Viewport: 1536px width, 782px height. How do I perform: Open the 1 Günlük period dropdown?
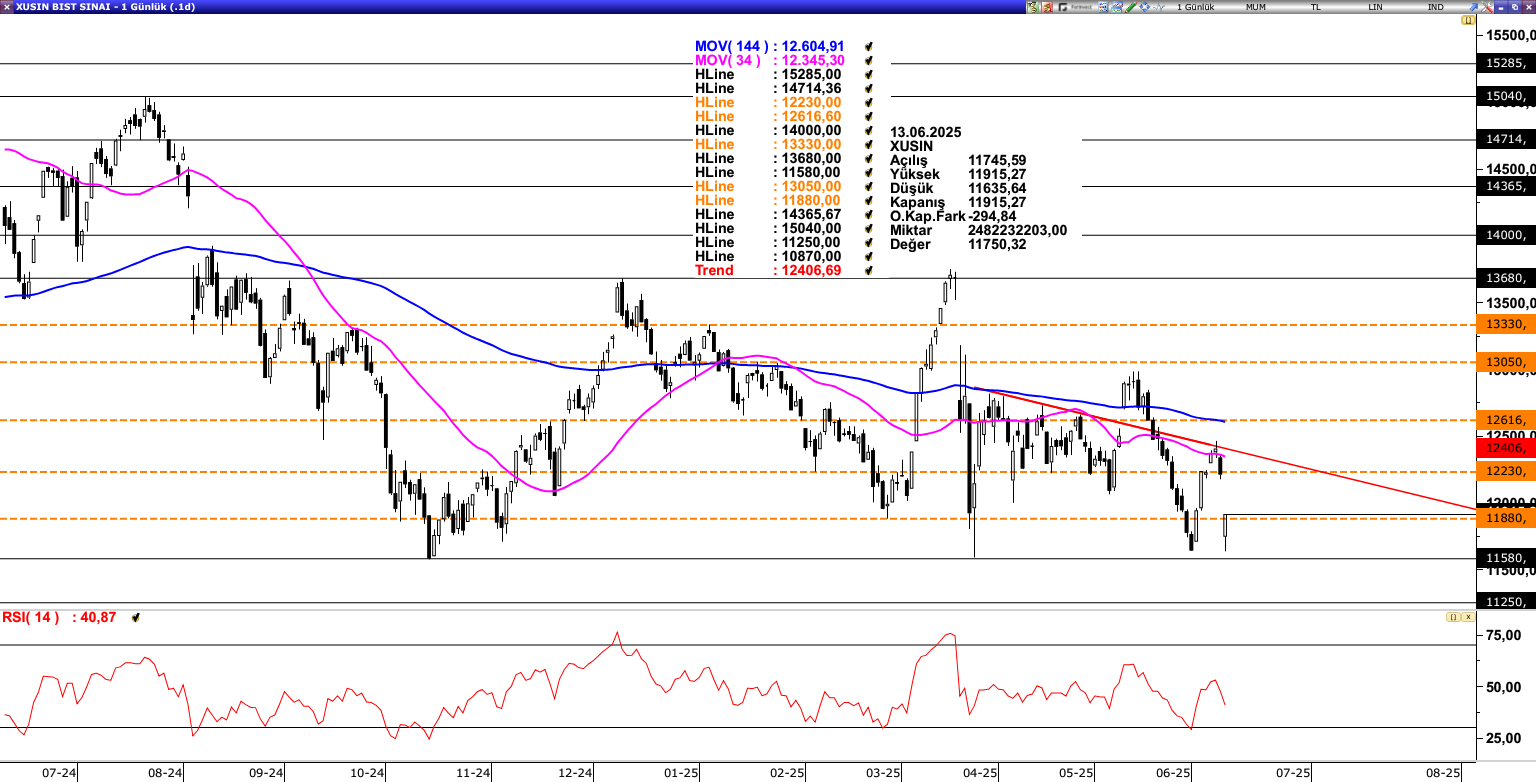[x=1195, y=7]
